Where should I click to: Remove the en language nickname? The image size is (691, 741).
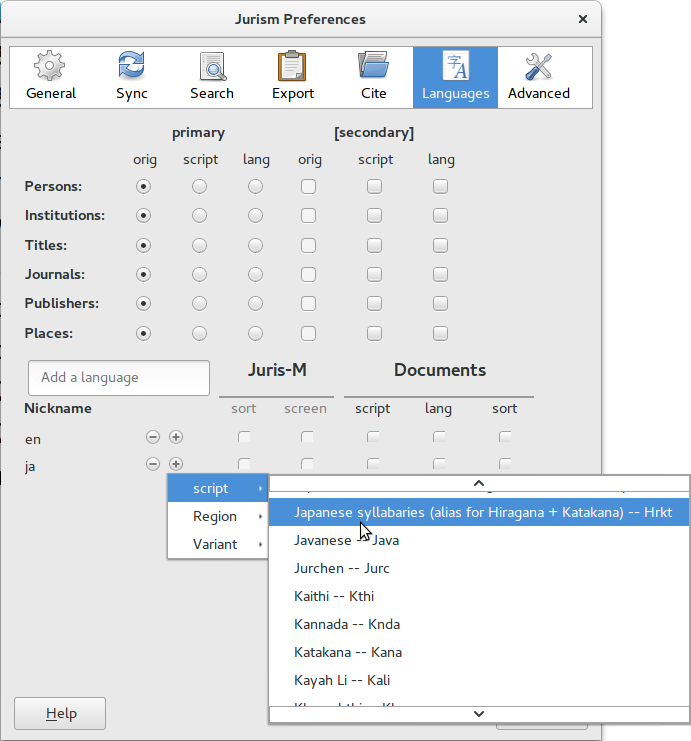coord(153,437)
